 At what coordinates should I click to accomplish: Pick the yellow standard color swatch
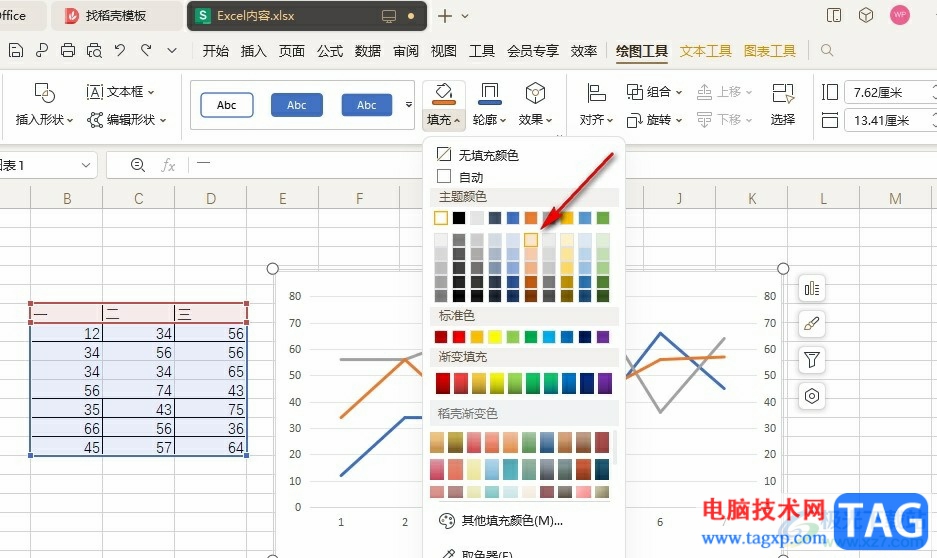[495, 337]
